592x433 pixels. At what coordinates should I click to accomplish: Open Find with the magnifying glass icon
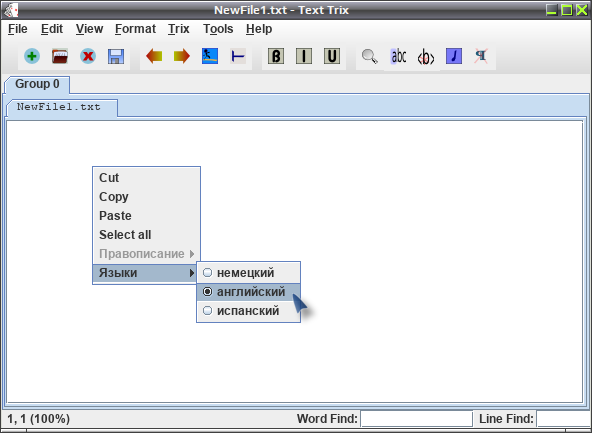tap(370, 57)
